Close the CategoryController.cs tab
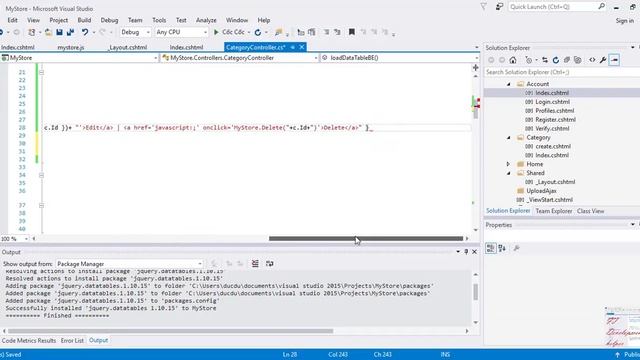This screenshot has width=640, height=360. pyautogui.click(x=302, y=47)
